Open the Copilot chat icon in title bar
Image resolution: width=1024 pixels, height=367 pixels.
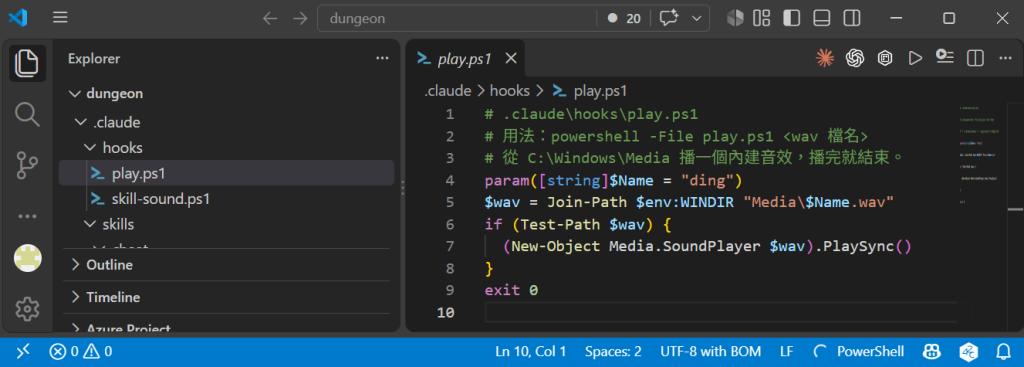point(669,18)
